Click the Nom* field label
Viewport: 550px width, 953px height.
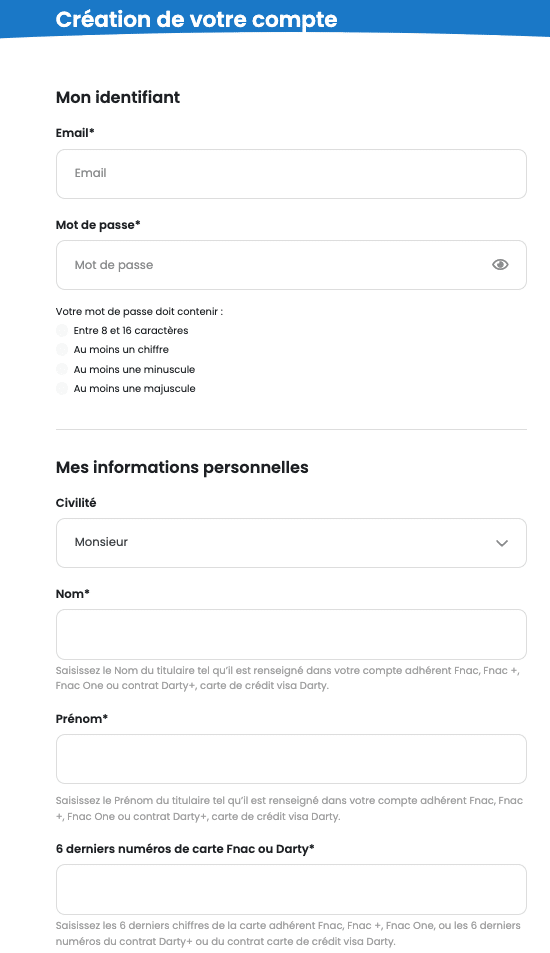tap(73, 594)
